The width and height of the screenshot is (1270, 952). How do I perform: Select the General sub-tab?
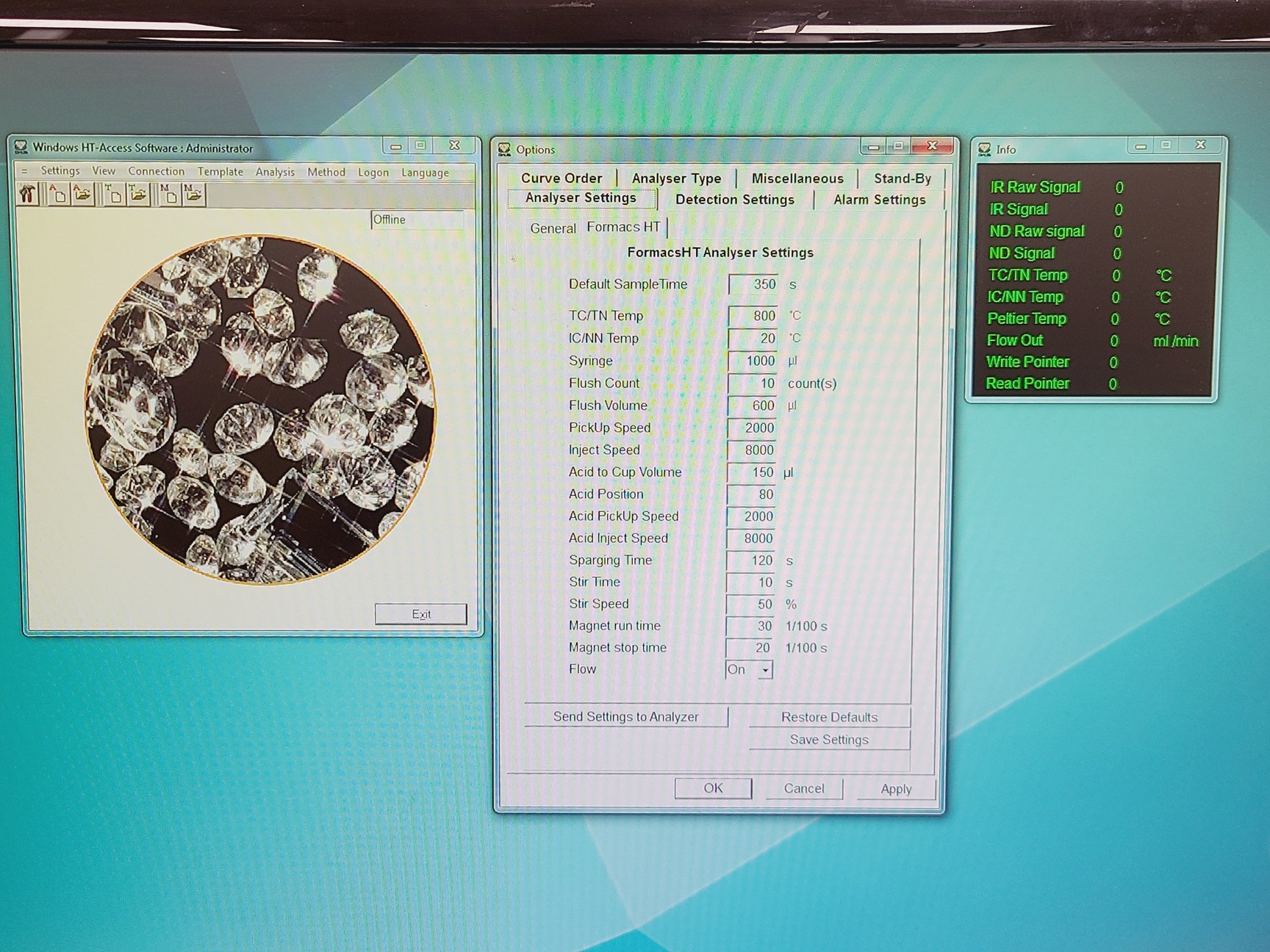point(552,228)
